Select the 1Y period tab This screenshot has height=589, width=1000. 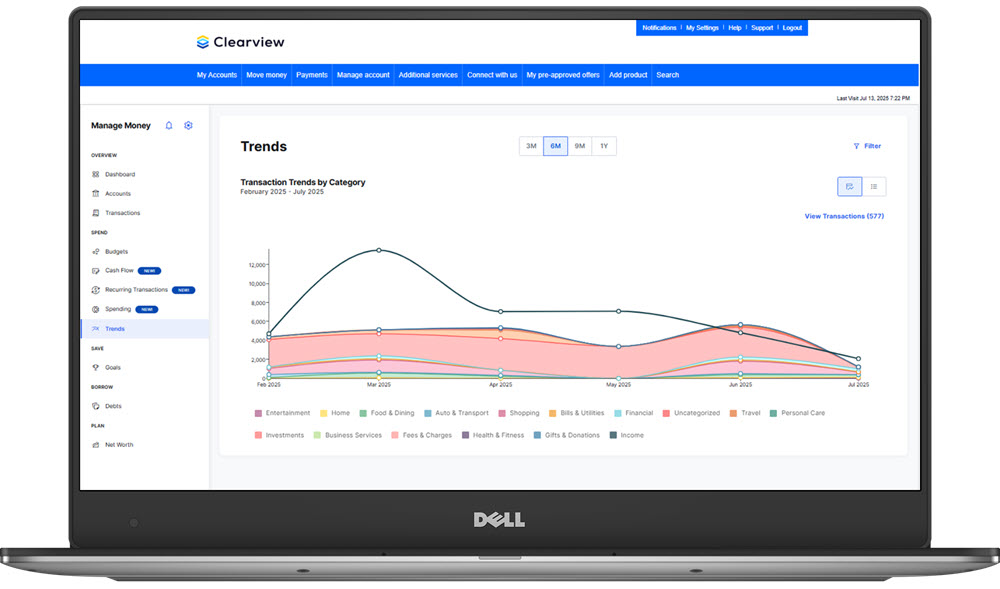click(x=604, y=146)
